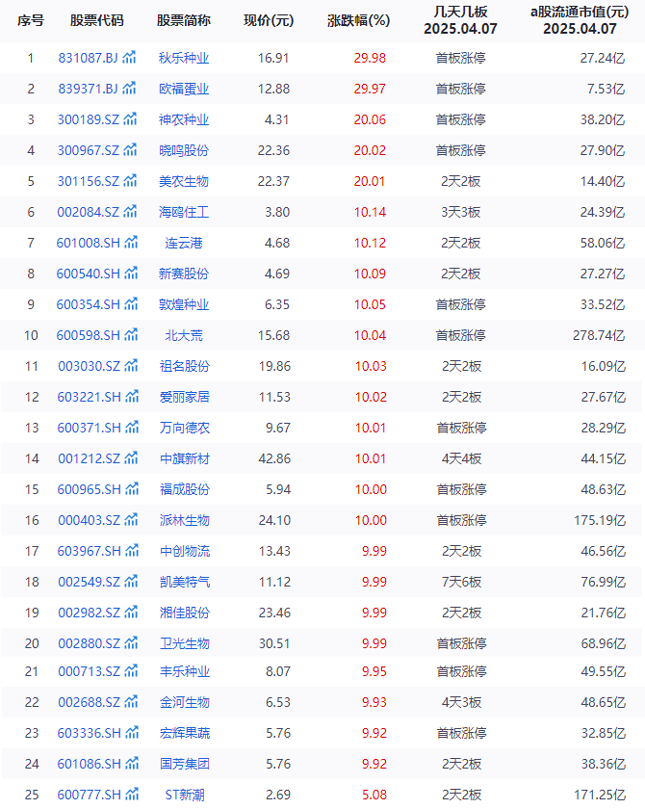The image size is (645, 809).
Task: Show chart icon for 003030.SZ
Action: click(x=132, y=366)
